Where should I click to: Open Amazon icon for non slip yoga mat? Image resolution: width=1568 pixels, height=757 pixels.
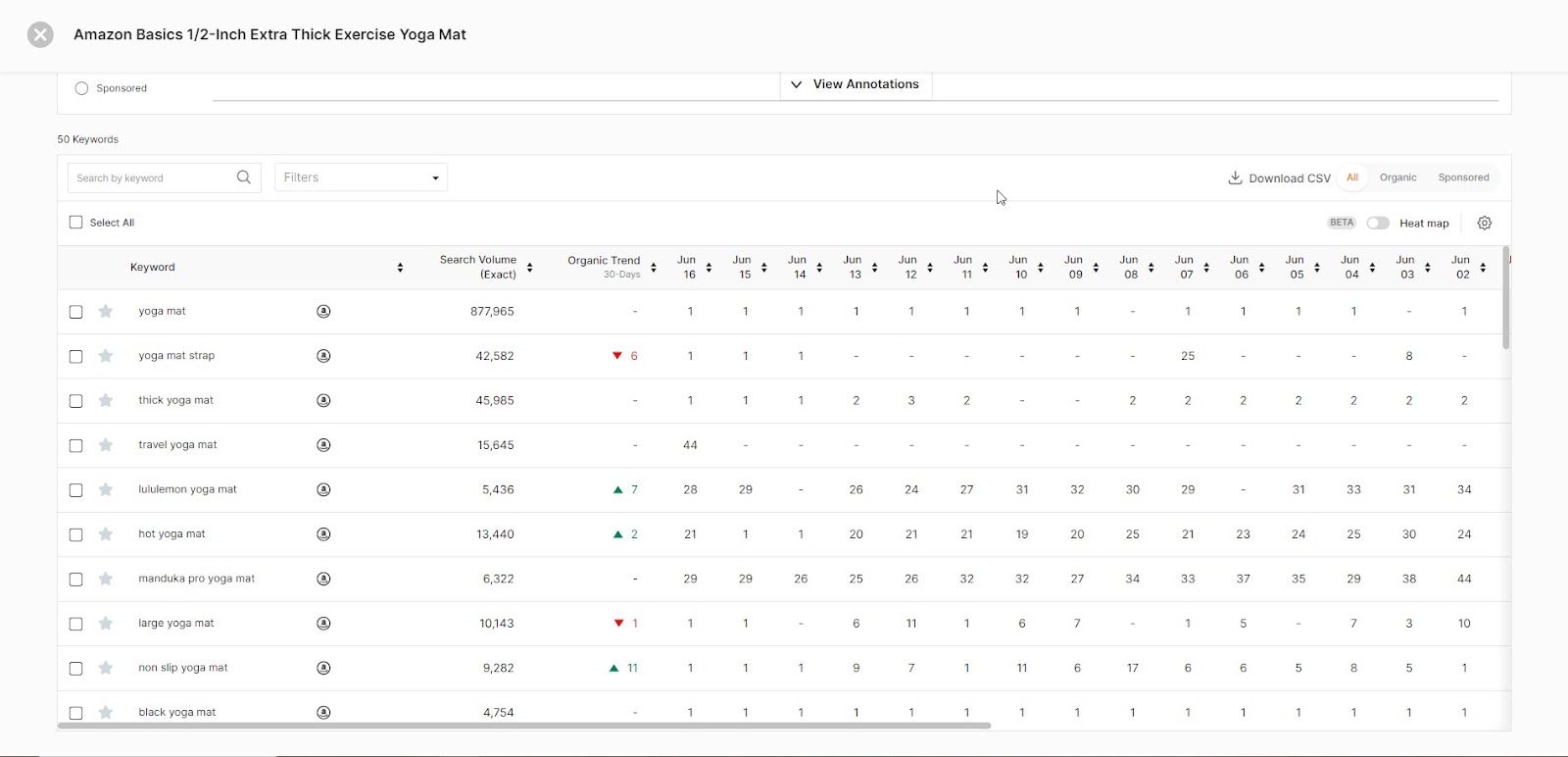coord(323,668)
